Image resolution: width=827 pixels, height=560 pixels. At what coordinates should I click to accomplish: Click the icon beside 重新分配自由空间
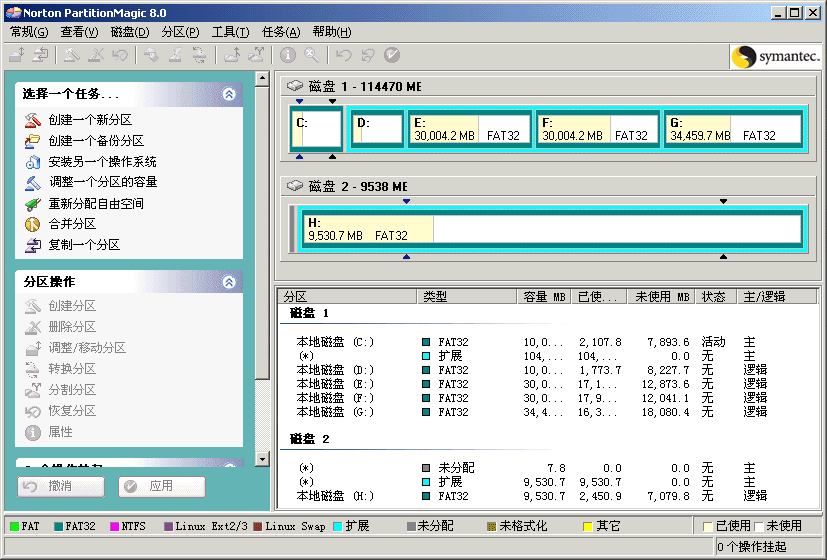(x=33, y=204)
